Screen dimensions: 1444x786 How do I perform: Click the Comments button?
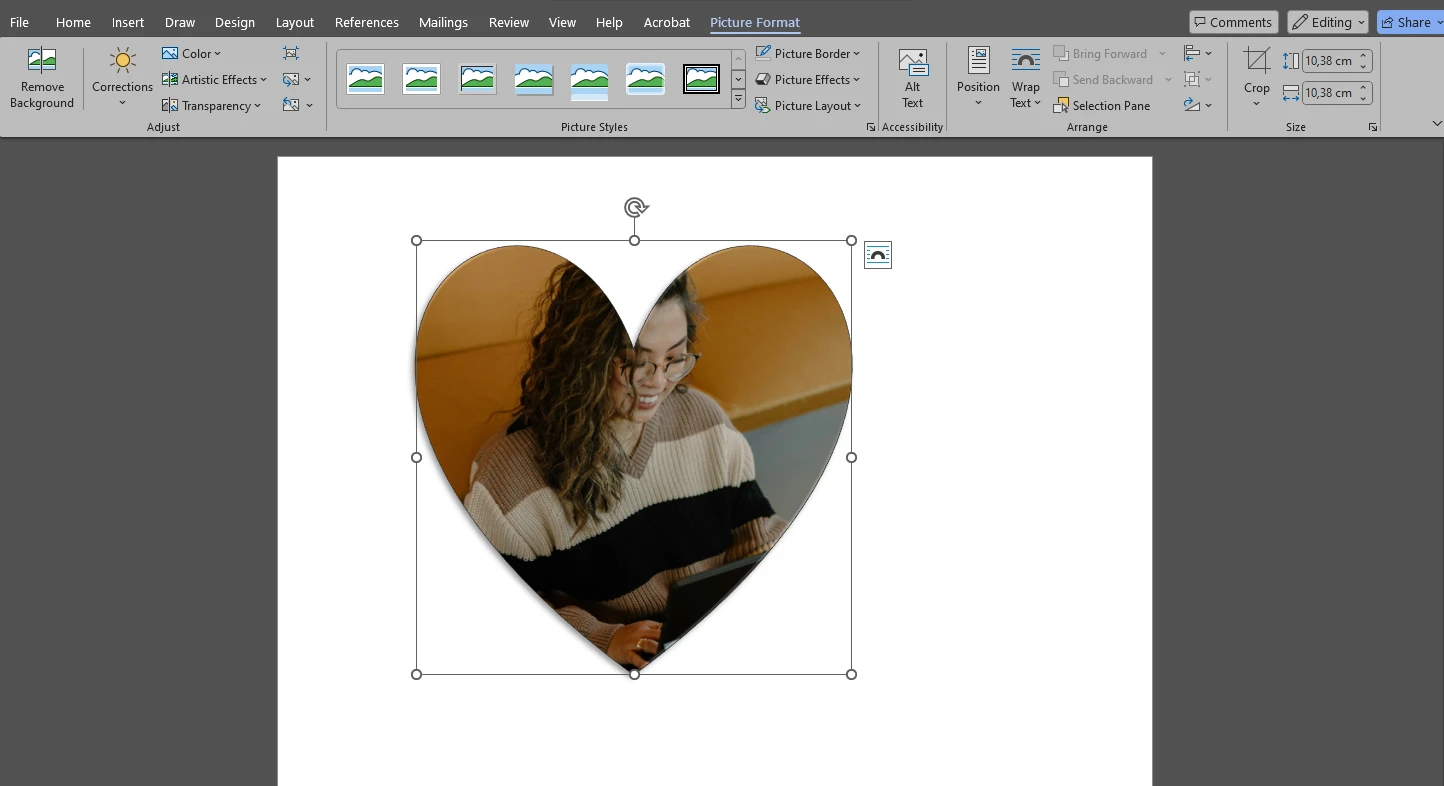pos(1234,22)
